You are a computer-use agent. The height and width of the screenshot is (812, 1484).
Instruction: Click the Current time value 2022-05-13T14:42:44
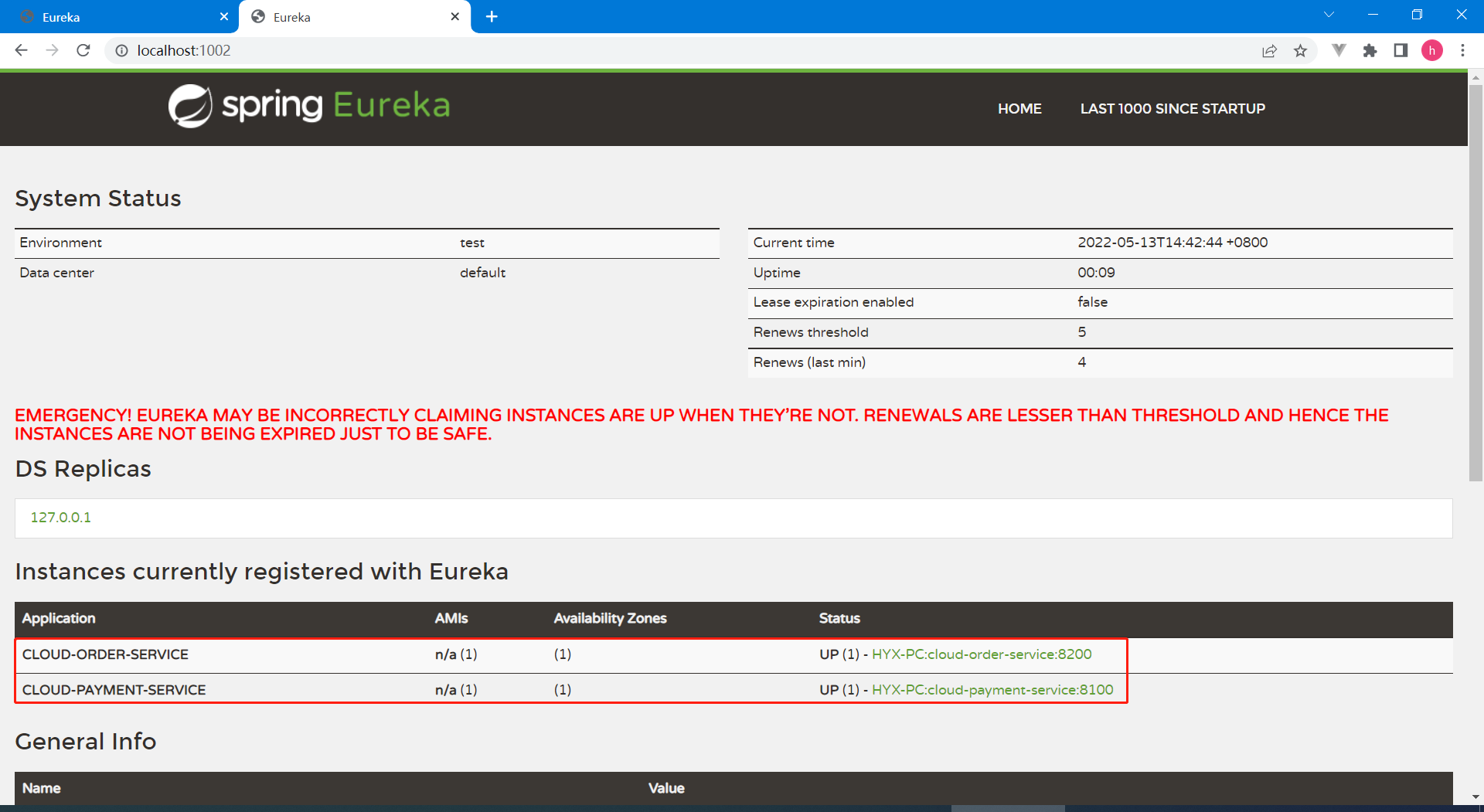[1172, 243]
